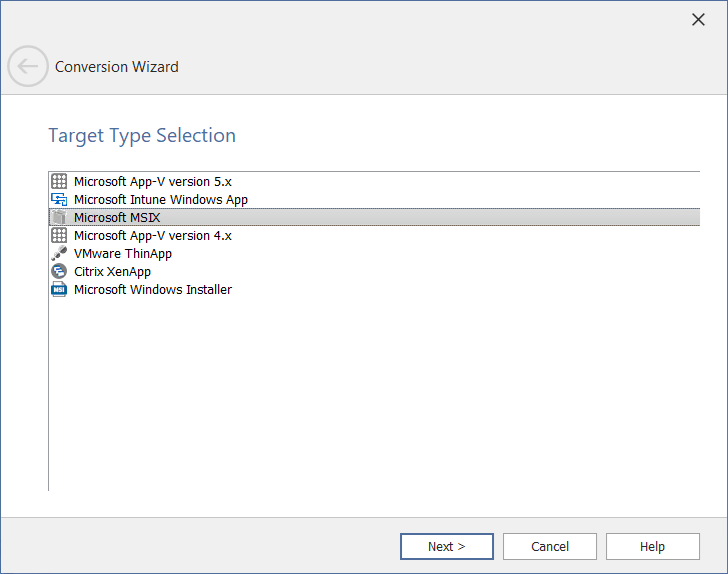Screen dimensions: 728x574
Task: Click the VMware ThinApp icon
Action: [x=59, y=254]
